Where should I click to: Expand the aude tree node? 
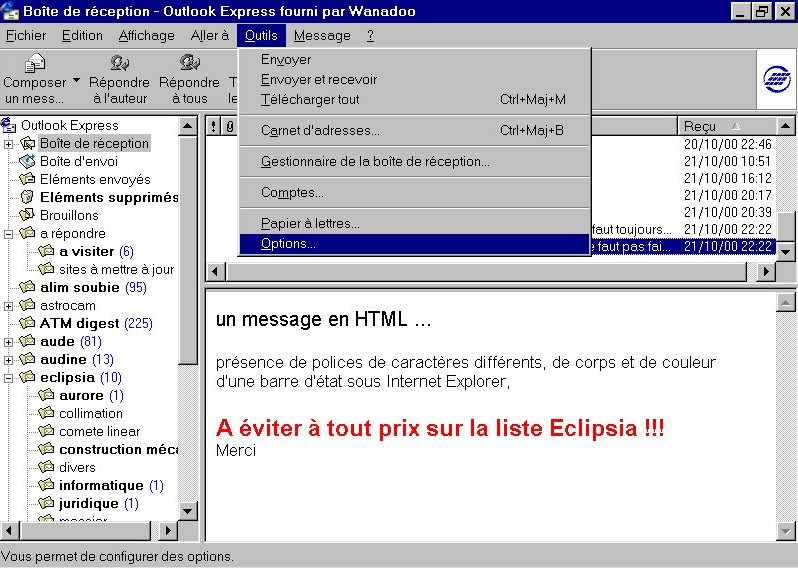click(x=9, y=342)
